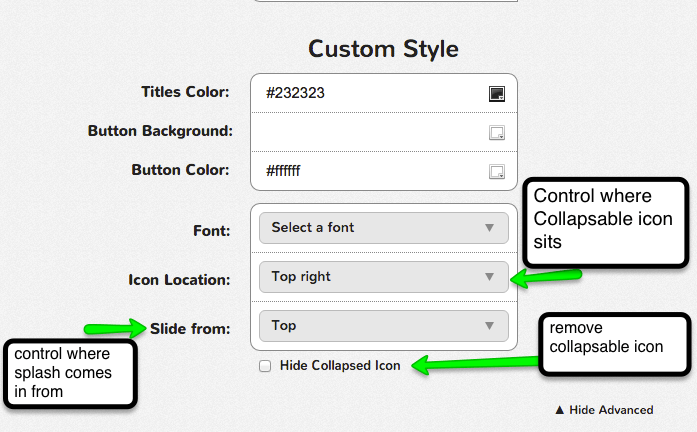Viewport: 697px width, 432px height.
Task: Click the triangle icon beside Hide Advanced
Action: click(x=560, y=410)
